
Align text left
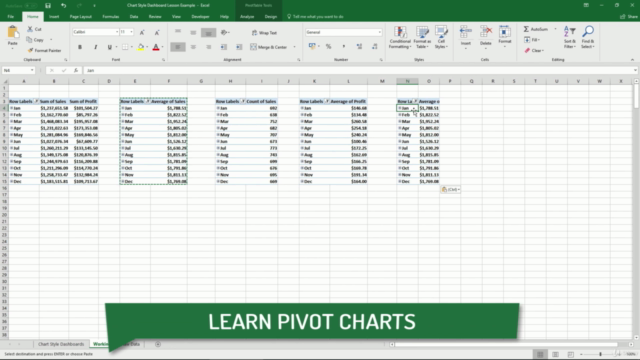(178, 47)
